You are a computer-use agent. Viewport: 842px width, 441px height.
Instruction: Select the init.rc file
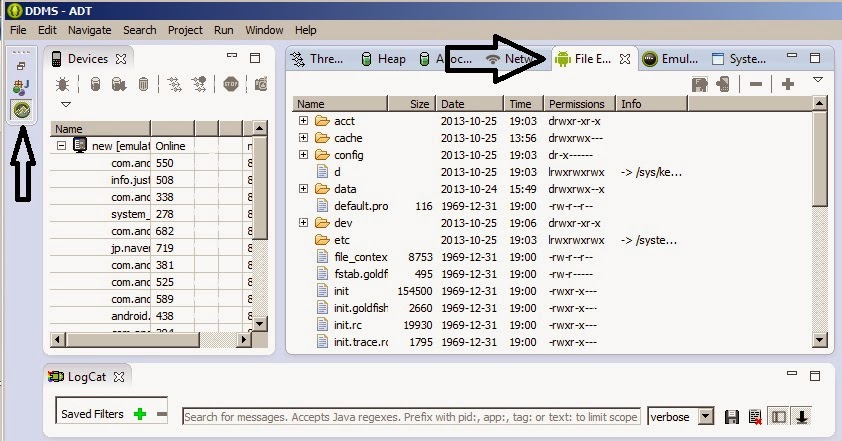348,325
